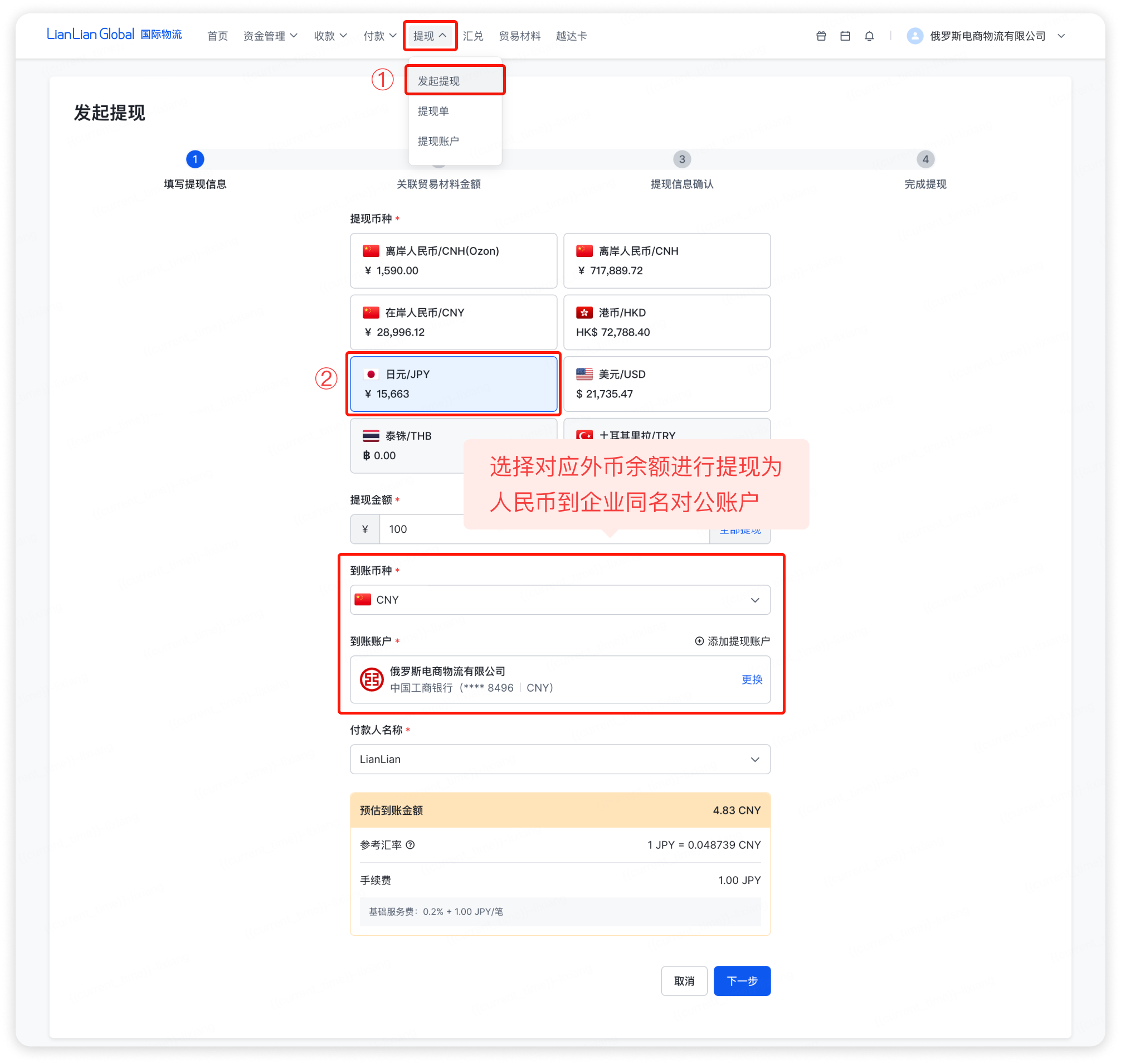Click the 更换 link for the account
Screen dimensions: 1121x1064
(x=751, y=679)
